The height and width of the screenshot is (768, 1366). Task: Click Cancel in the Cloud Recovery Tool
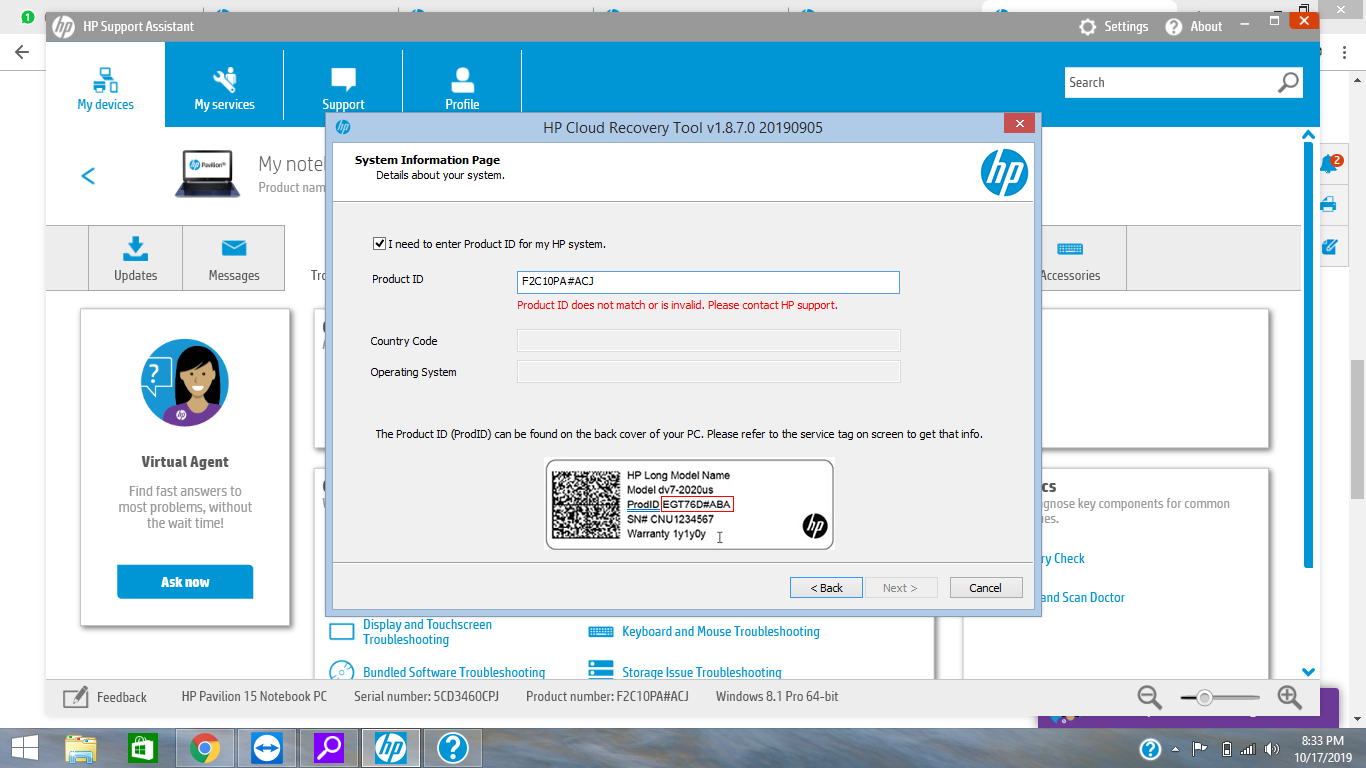click(986, 588)
